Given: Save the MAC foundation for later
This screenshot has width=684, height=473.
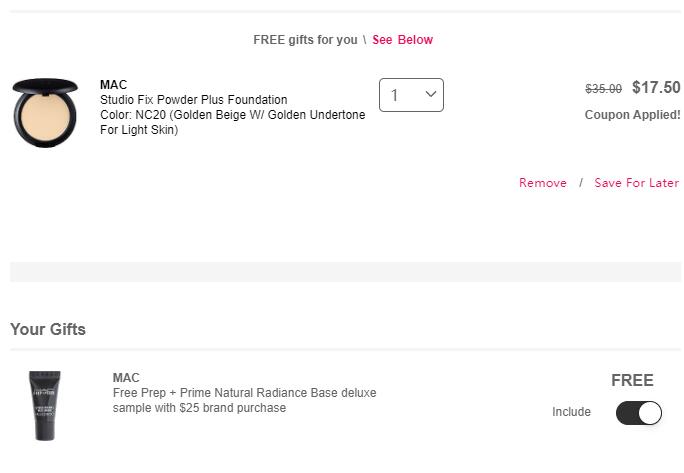Looking at the screenshot, I should (636, 183).
